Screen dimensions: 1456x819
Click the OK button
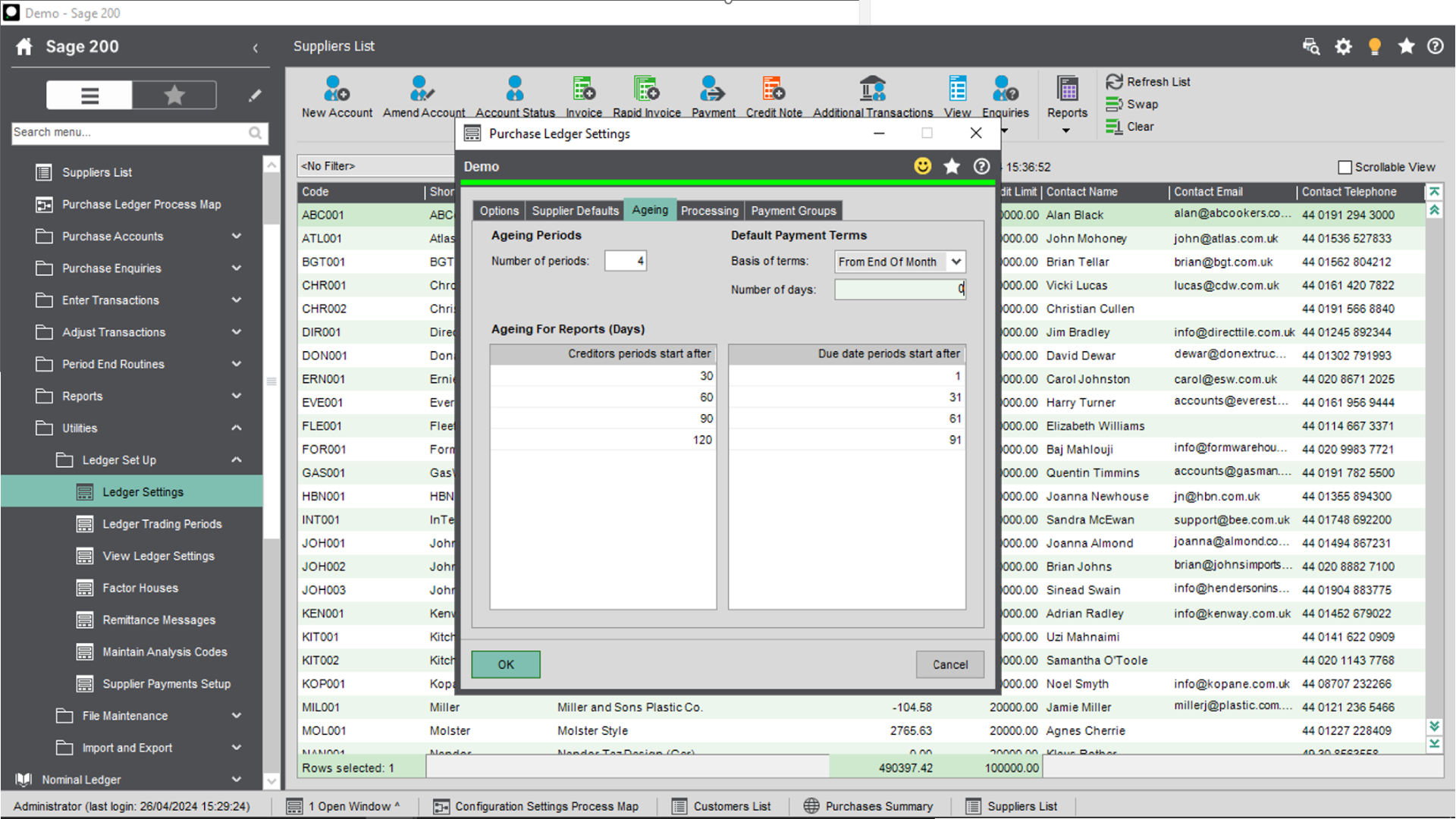(x=506, y=664)
